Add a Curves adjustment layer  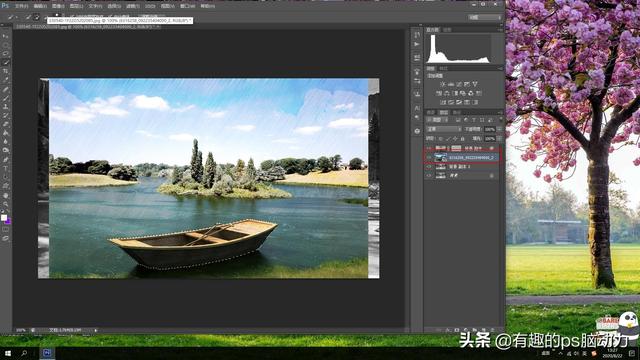tap(459, 84)
